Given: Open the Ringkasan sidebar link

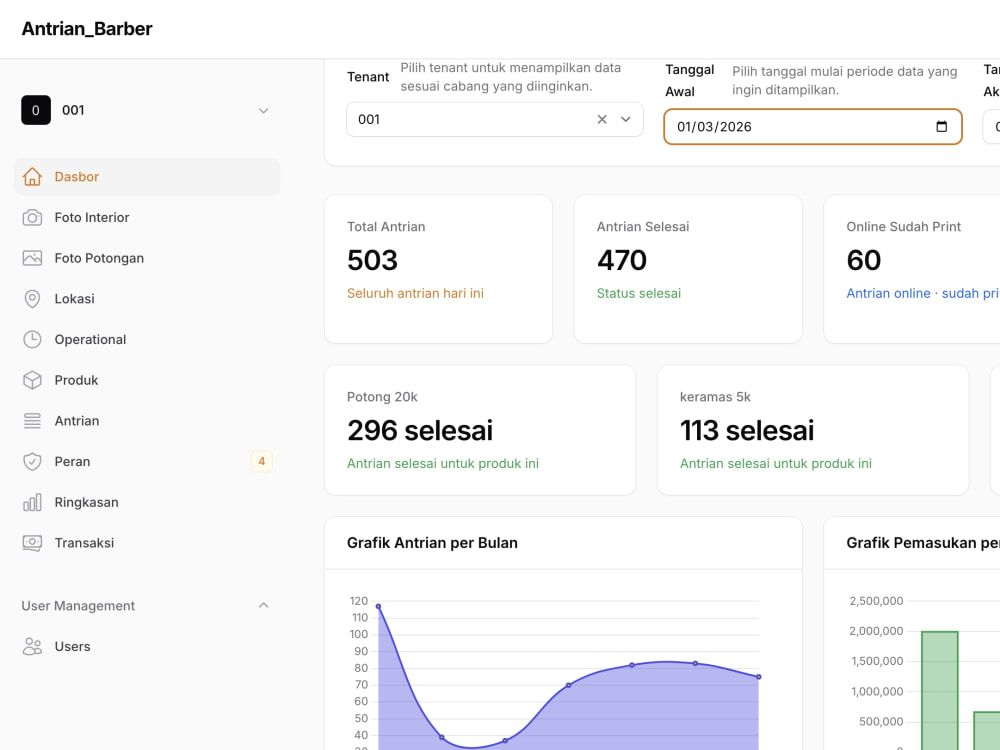Looking at the screenshot, I should (x=147, y=503).
